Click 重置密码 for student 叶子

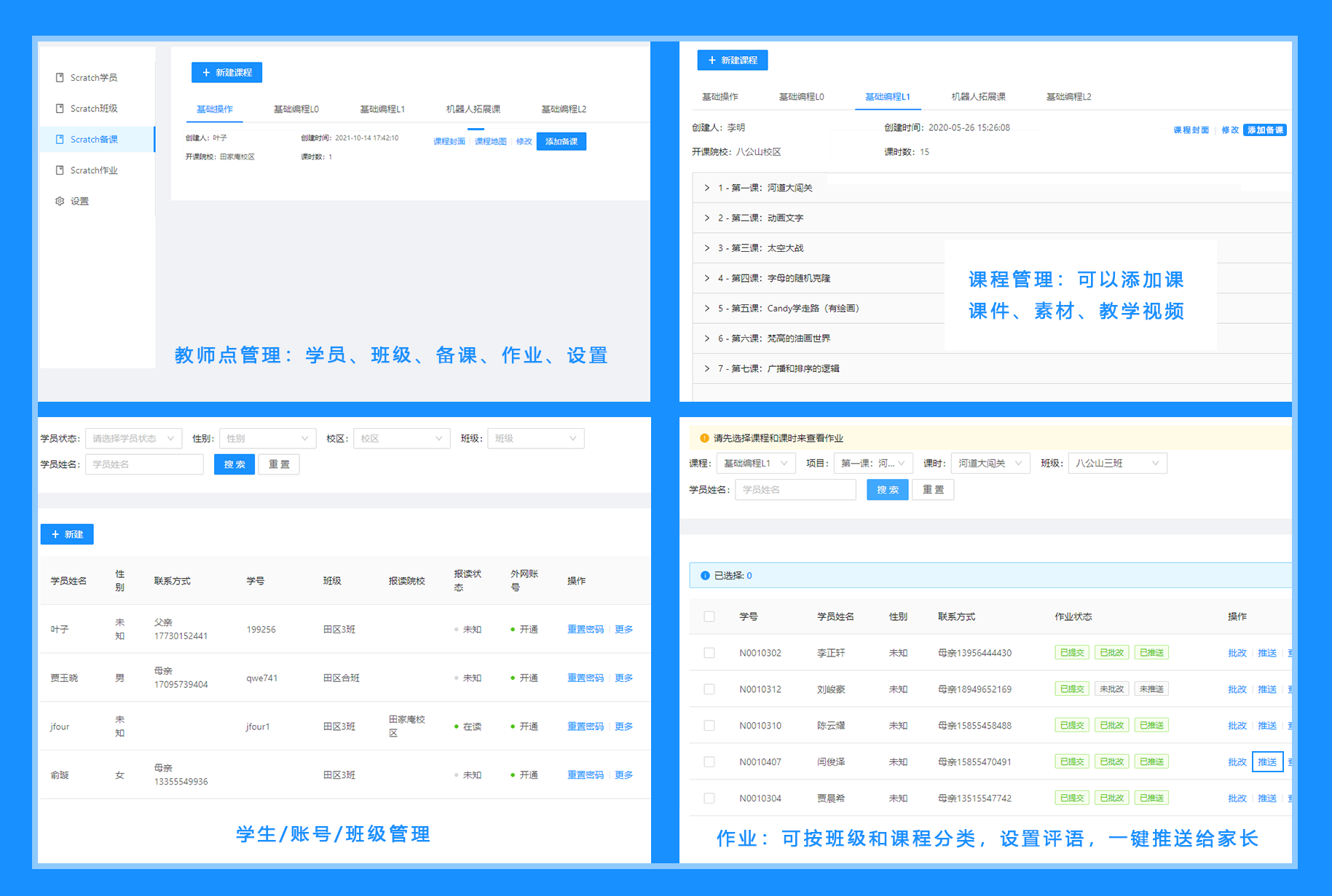[x=586, y=630]
